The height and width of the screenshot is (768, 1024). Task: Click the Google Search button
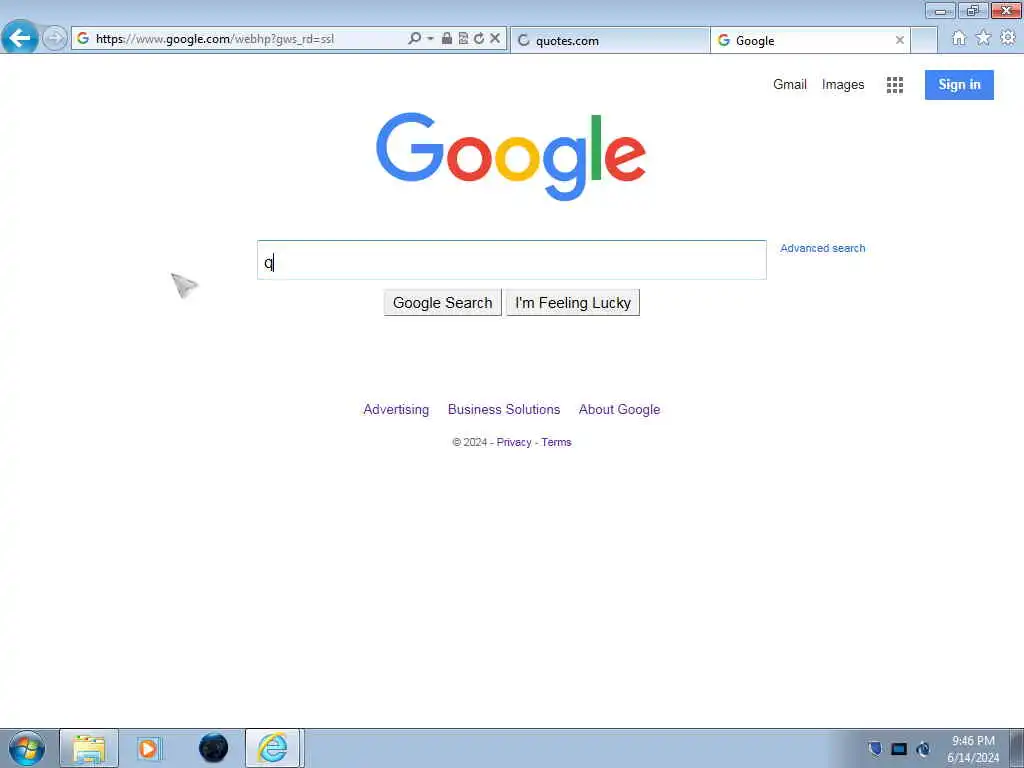pyautogui.click(x=442, y=303)
